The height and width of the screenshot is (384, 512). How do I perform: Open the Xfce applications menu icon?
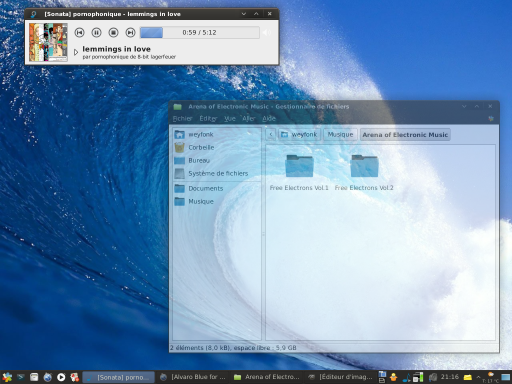pos(7,377)
